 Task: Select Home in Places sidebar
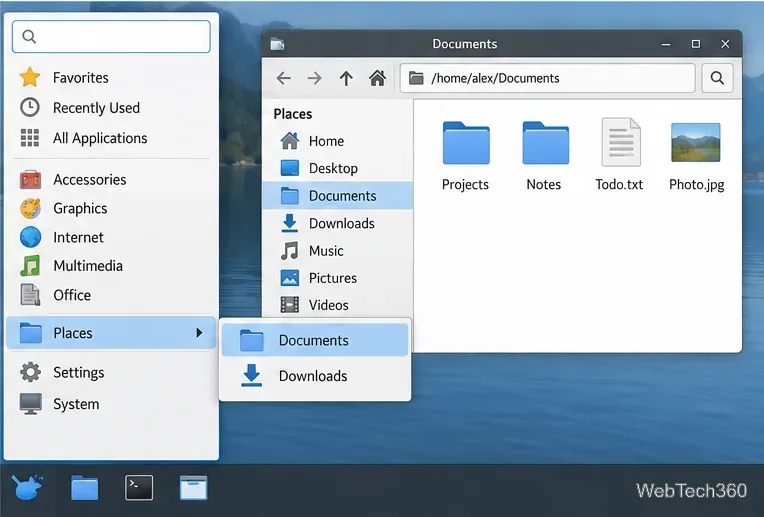[337, 141]
